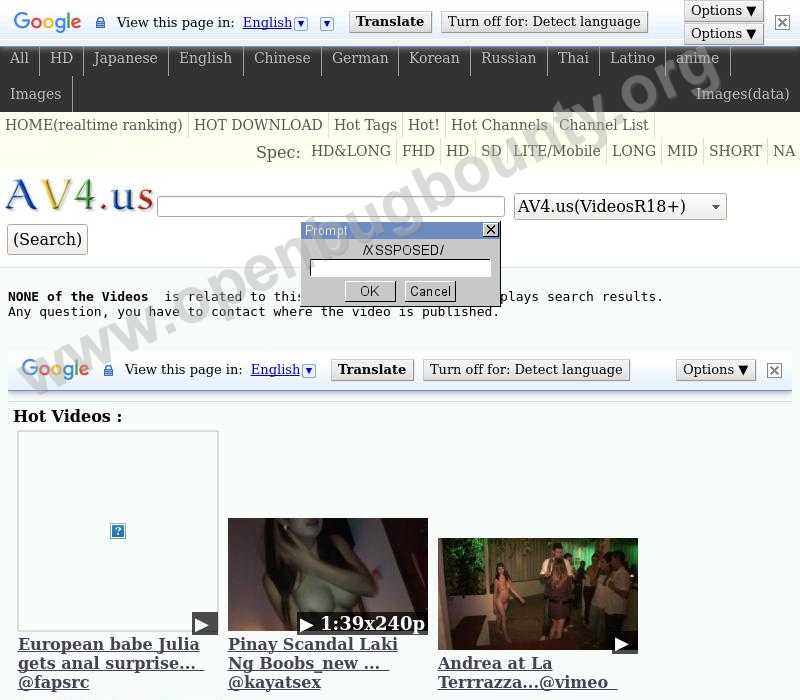Open Hot Tags page
Screen dimensions: 800x700
[x=365, y=124]
